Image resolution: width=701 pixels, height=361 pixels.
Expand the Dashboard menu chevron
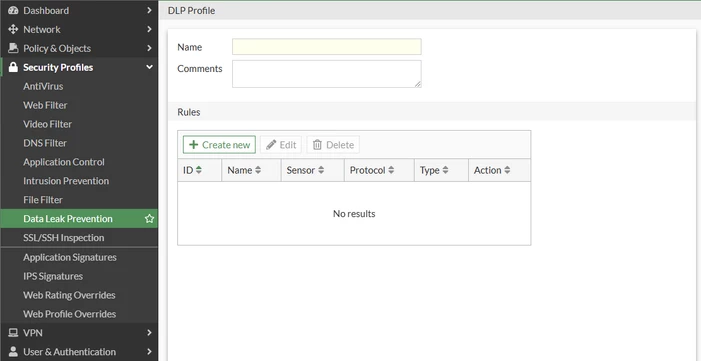tap(149, 10)
